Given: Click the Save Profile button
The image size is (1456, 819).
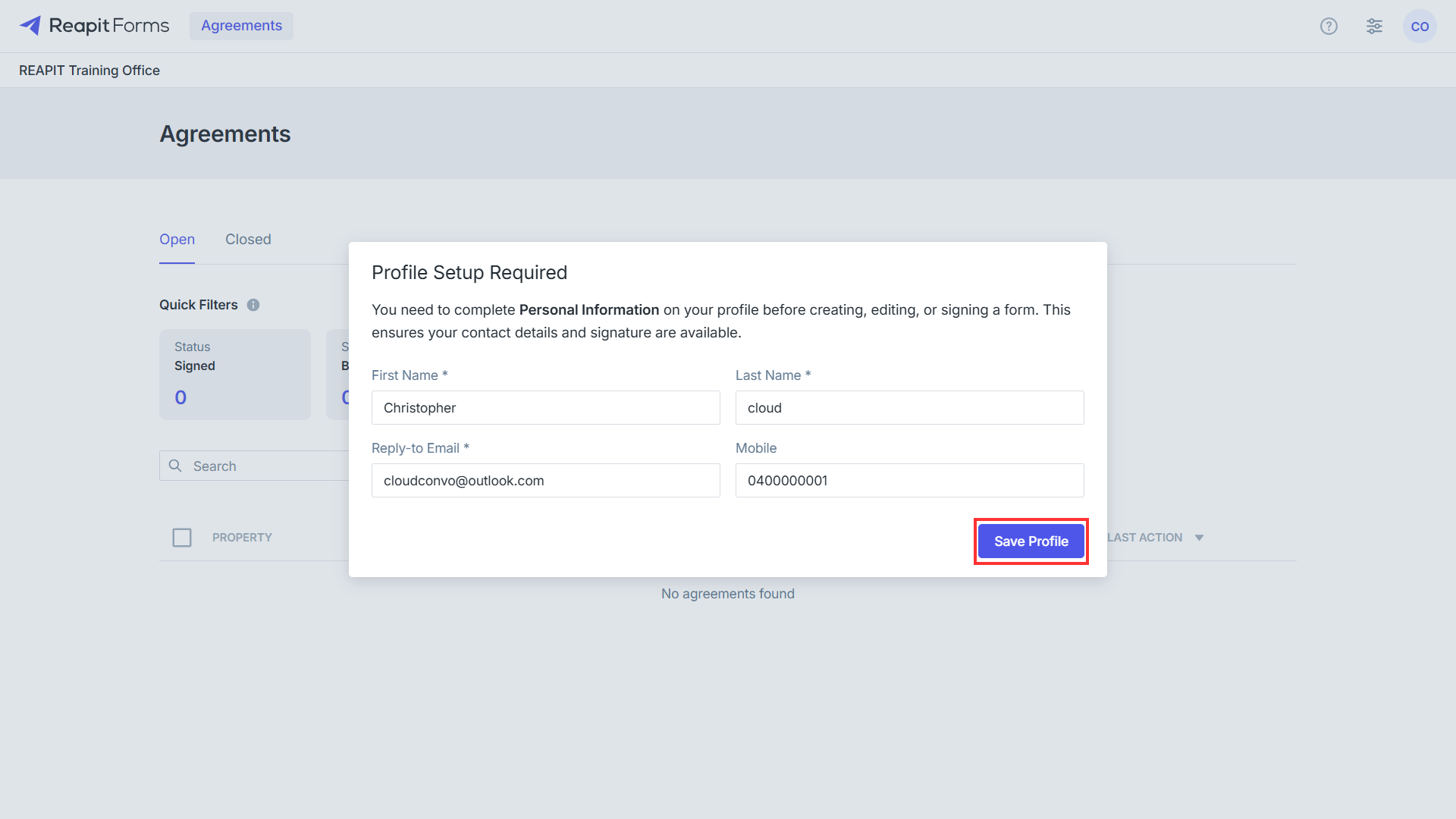Looking at the screenshot, I should pos(1031,541).
